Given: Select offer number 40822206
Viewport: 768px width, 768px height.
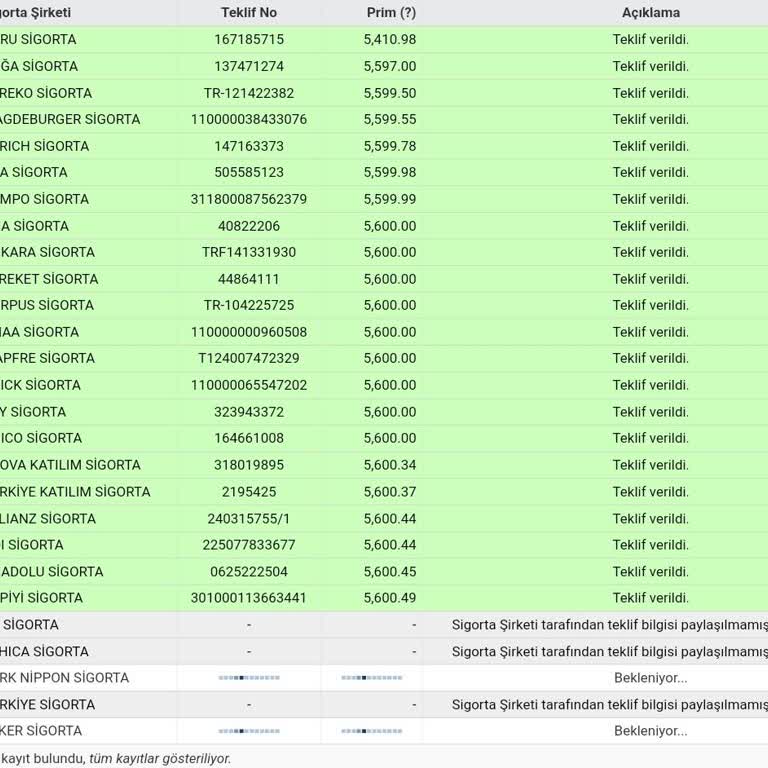Looking at the screenshot, I should [249, 226].
